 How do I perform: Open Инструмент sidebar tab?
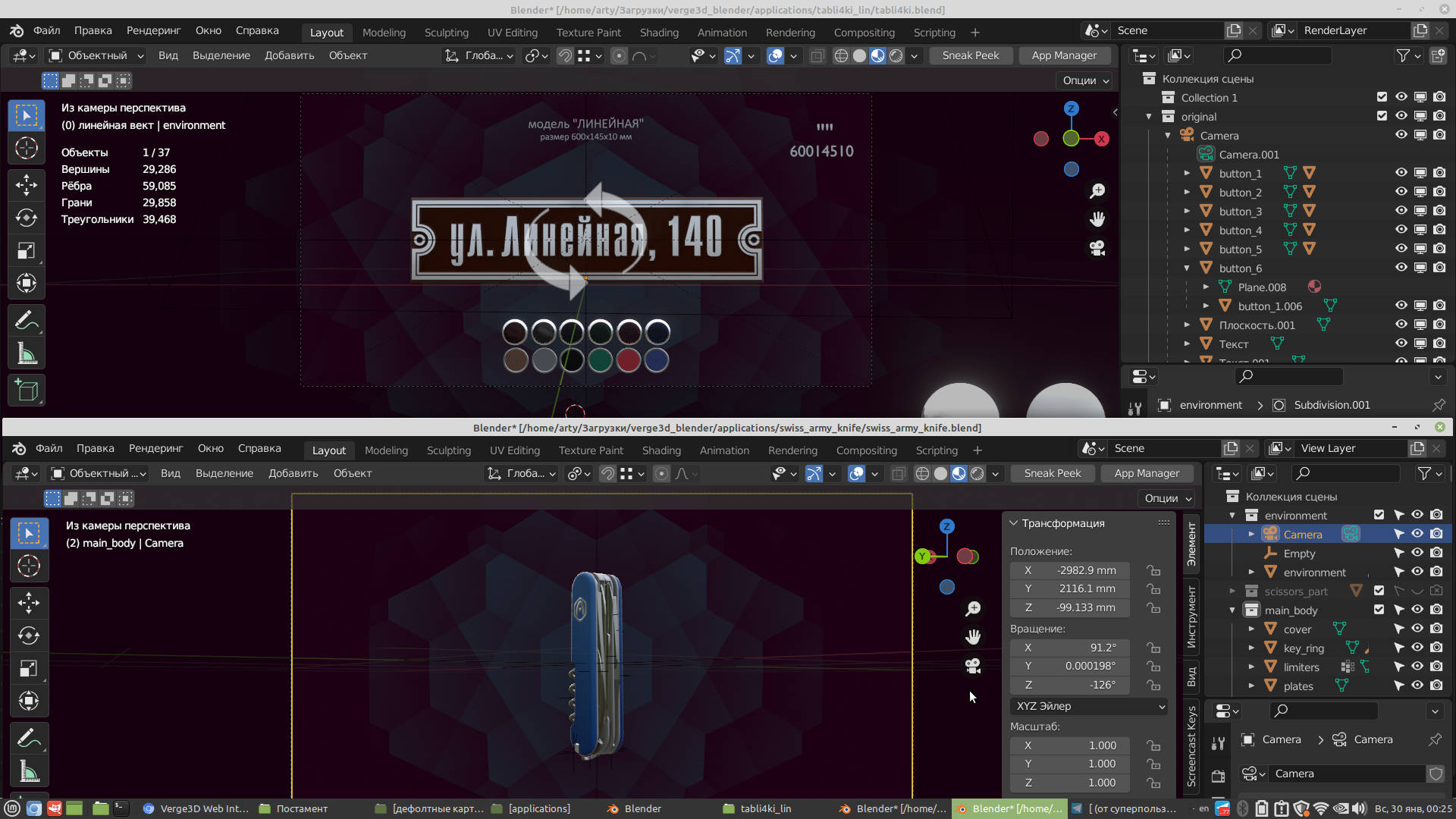coord(1191,617)
